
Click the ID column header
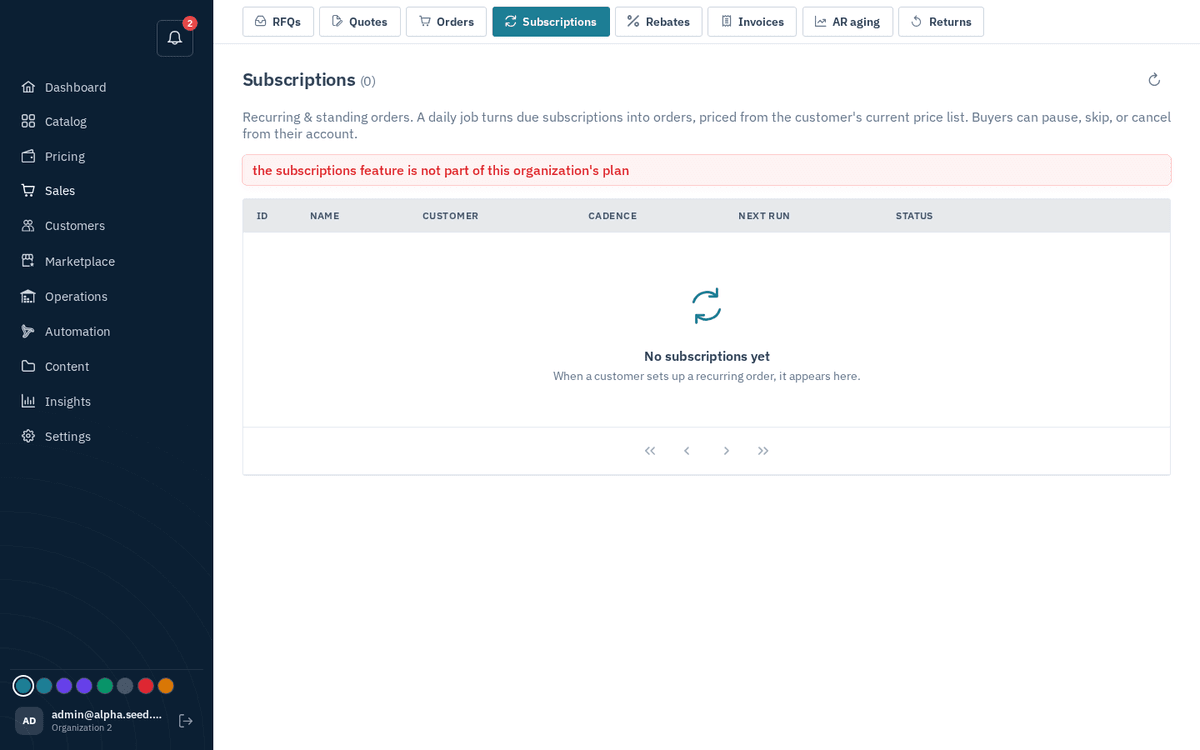[x=262, y=216]
